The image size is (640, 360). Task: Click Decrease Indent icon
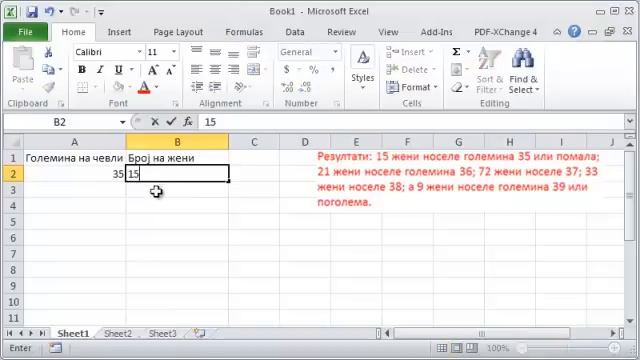197,87
